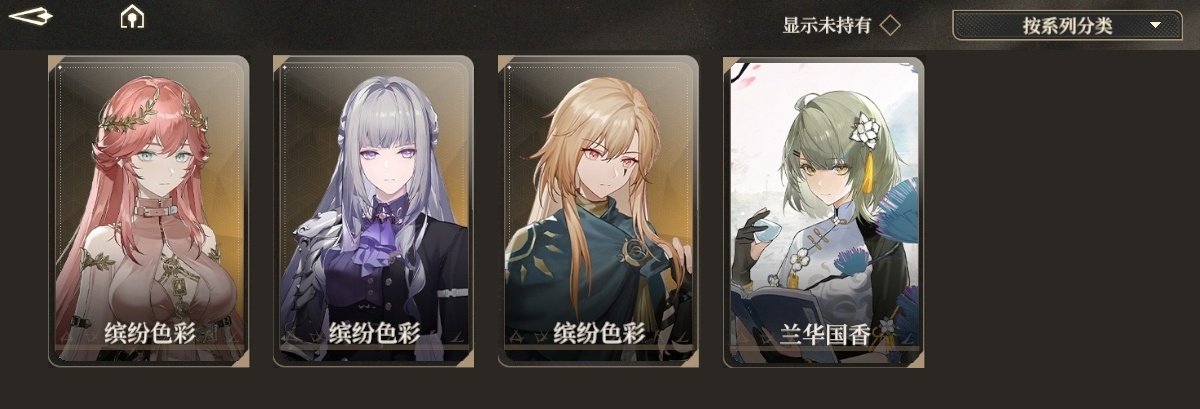Click 缤纷色彩 label on the blonde character card
Screen dimensions: 1200x409
[x=600, y=334]
